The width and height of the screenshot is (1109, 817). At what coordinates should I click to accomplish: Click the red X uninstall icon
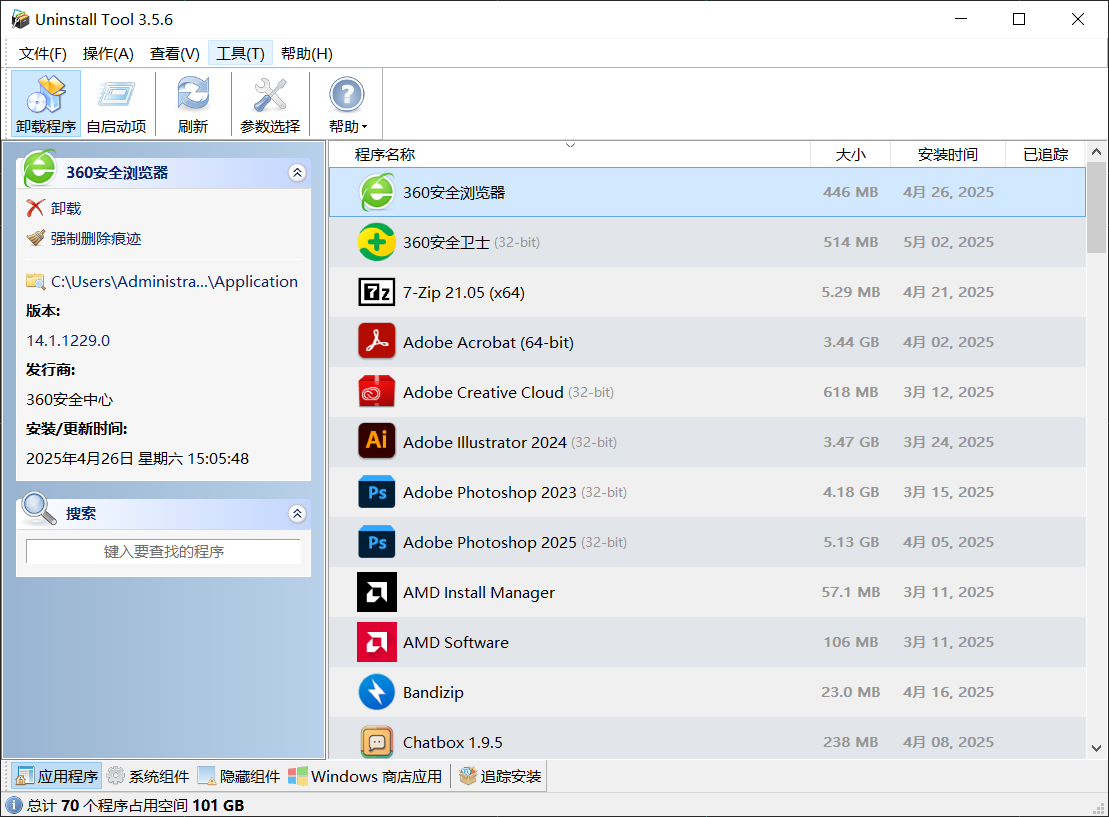tap(35, 208)
